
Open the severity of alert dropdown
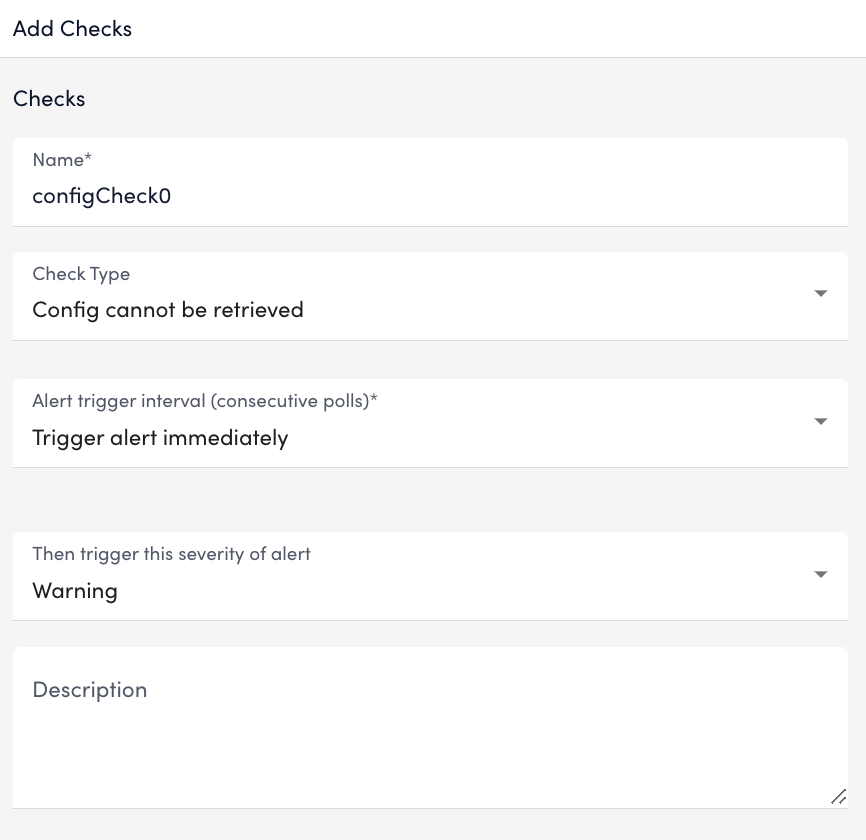430,576
